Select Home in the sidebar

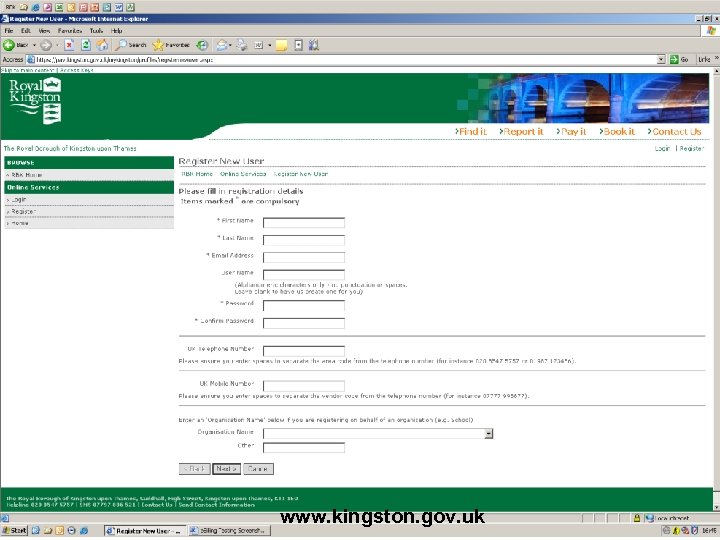(89, 223)
